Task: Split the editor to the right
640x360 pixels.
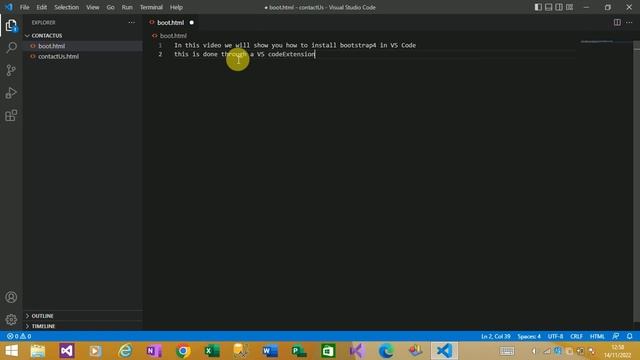Action: [x=617, y=22]
